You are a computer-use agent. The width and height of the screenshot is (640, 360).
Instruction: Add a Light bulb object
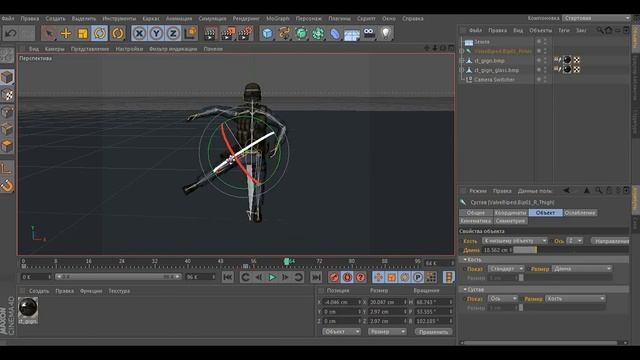386,33
